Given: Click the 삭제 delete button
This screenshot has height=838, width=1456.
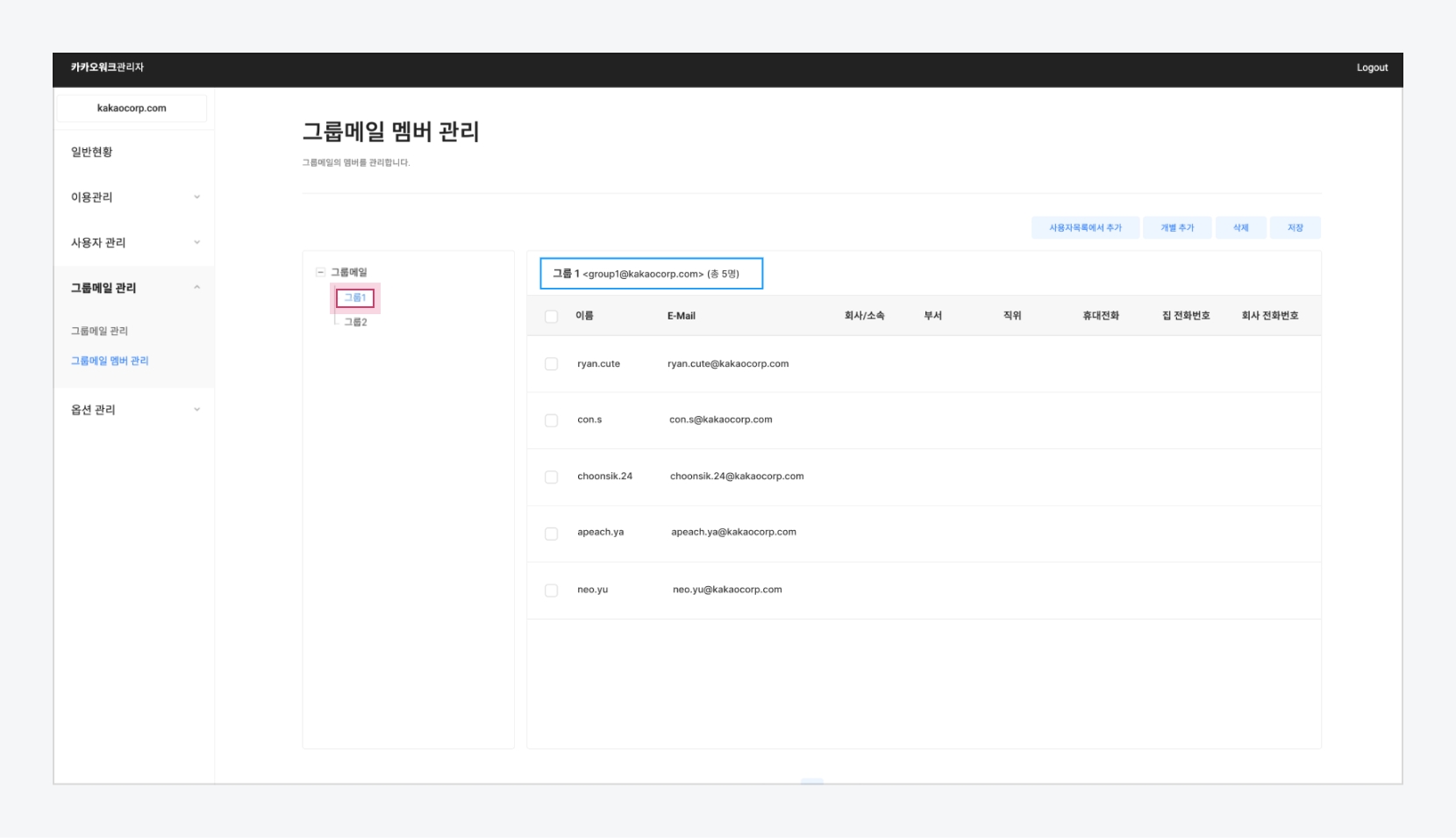Looking at the screenshot, I should click(1240, 228).
